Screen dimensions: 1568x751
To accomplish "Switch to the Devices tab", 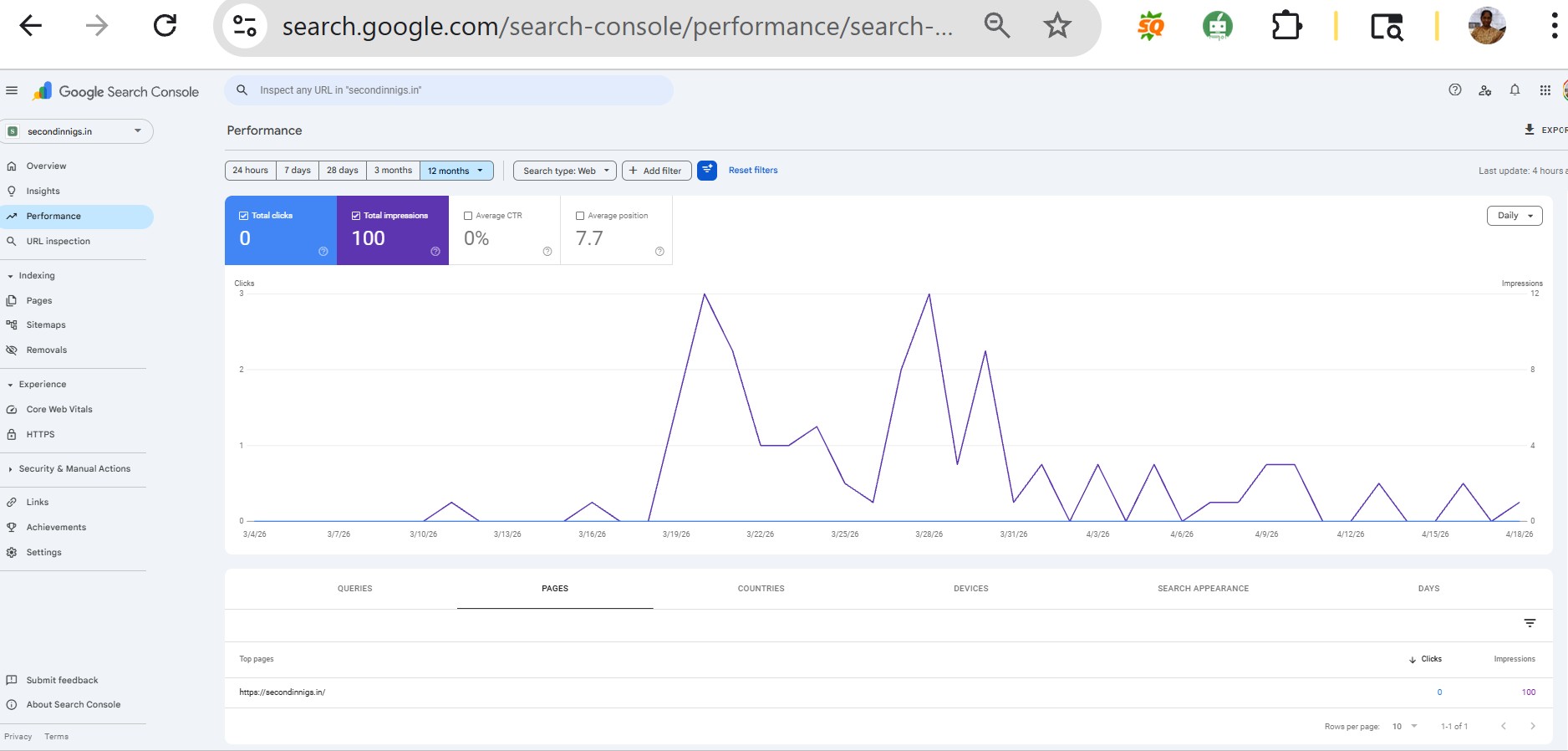I will [x=971, y=589].
